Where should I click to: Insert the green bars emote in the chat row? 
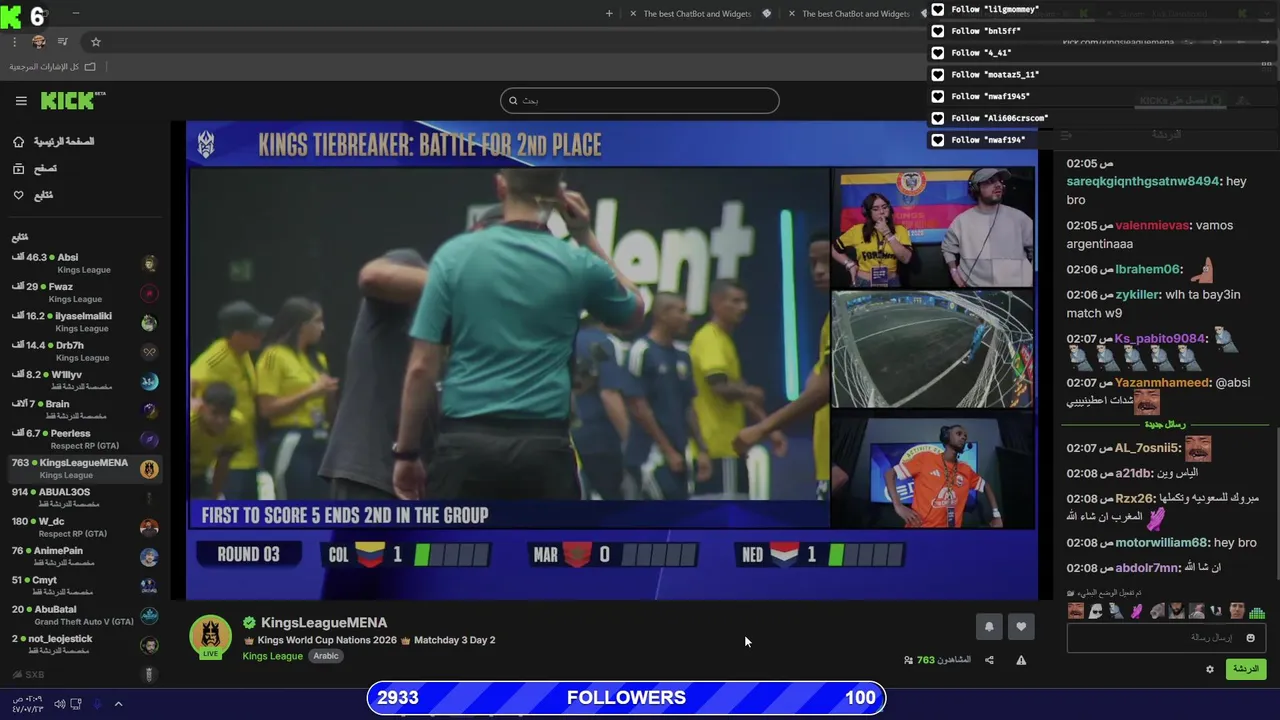coord(1257,611)
